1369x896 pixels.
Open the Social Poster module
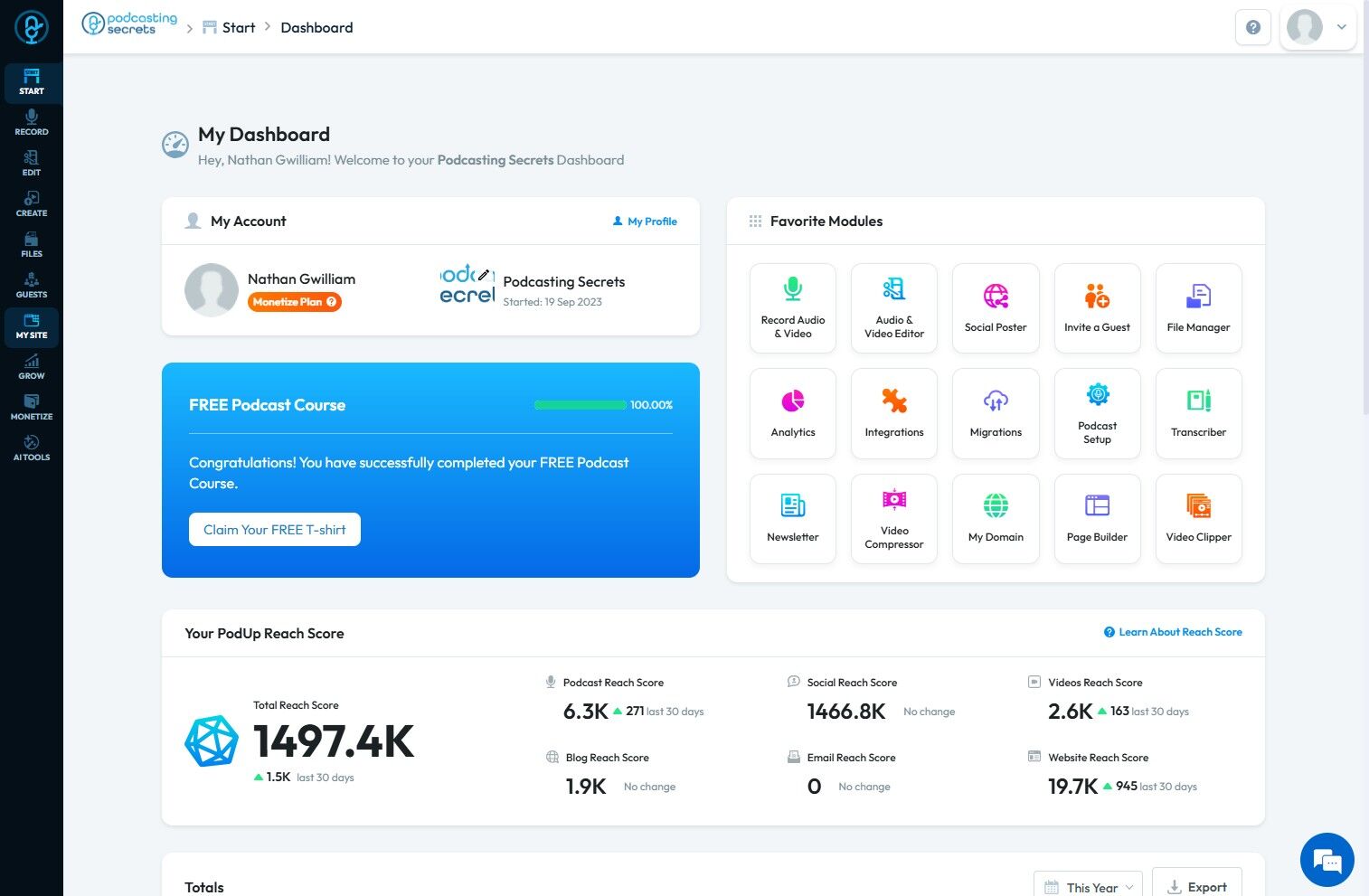pos(996,308)
